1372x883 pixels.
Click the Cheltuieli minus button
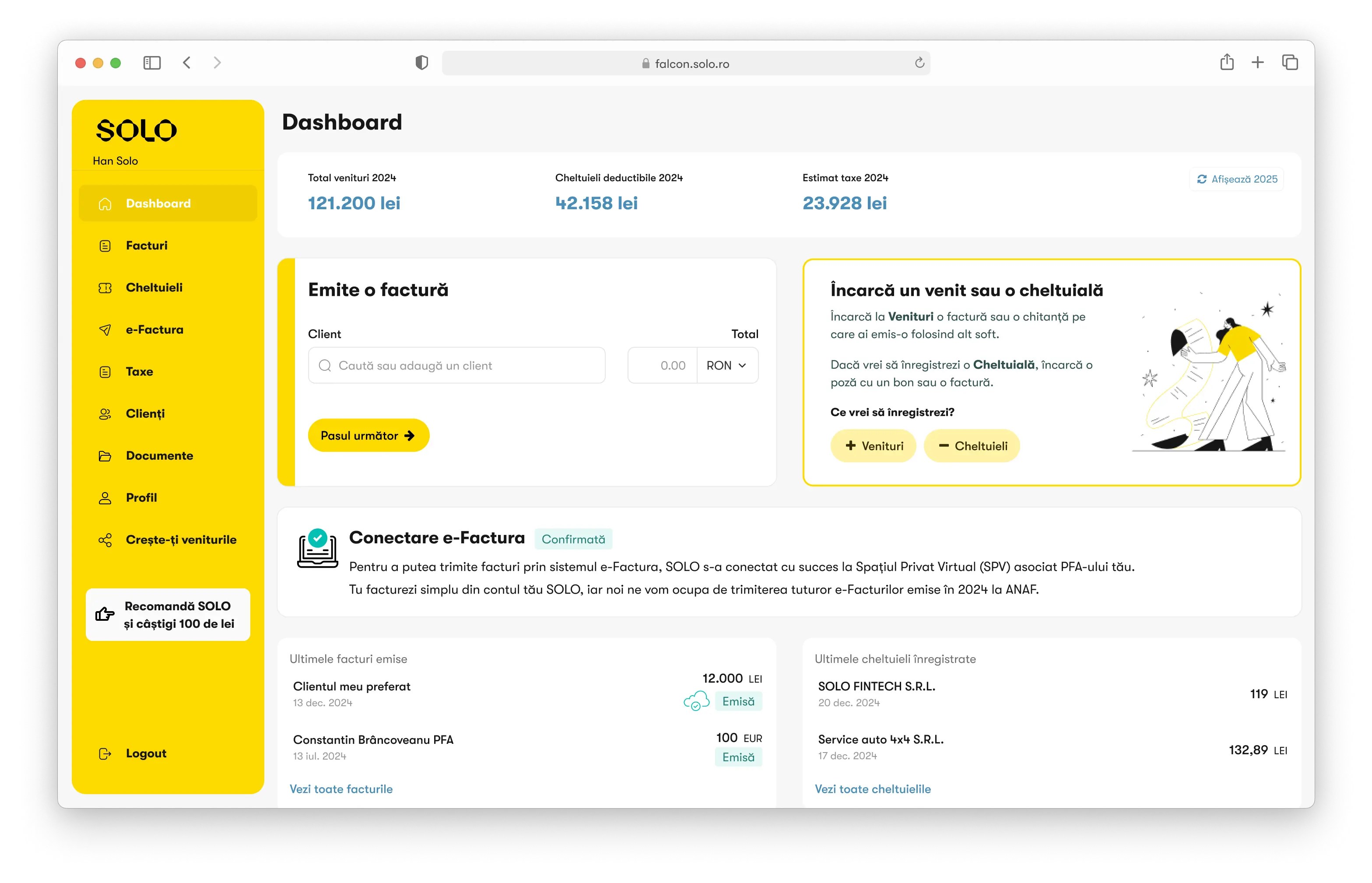972,446
